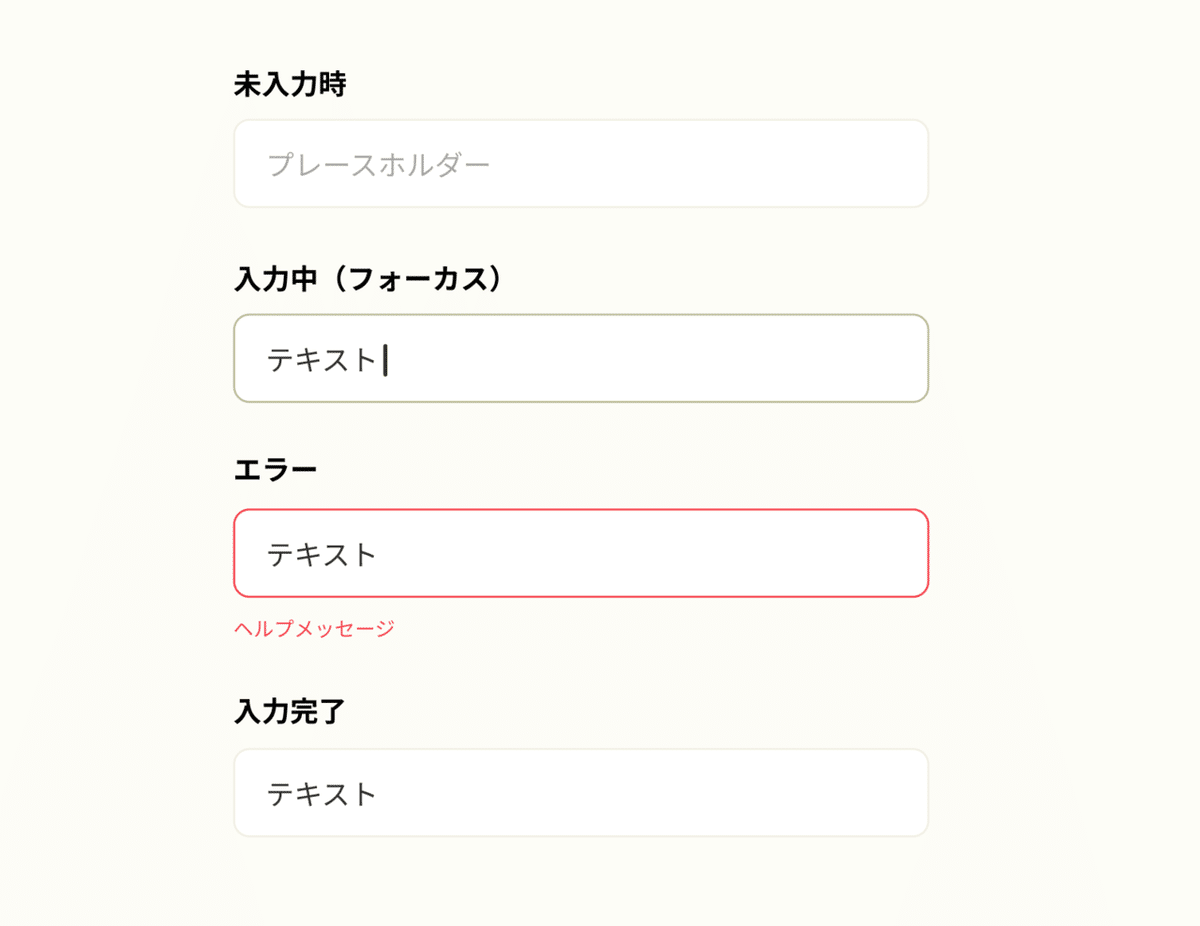Viewport: 1200px width, 926px height.
Task: Click the テキスト text in the error field
Action: click(318, 553)
